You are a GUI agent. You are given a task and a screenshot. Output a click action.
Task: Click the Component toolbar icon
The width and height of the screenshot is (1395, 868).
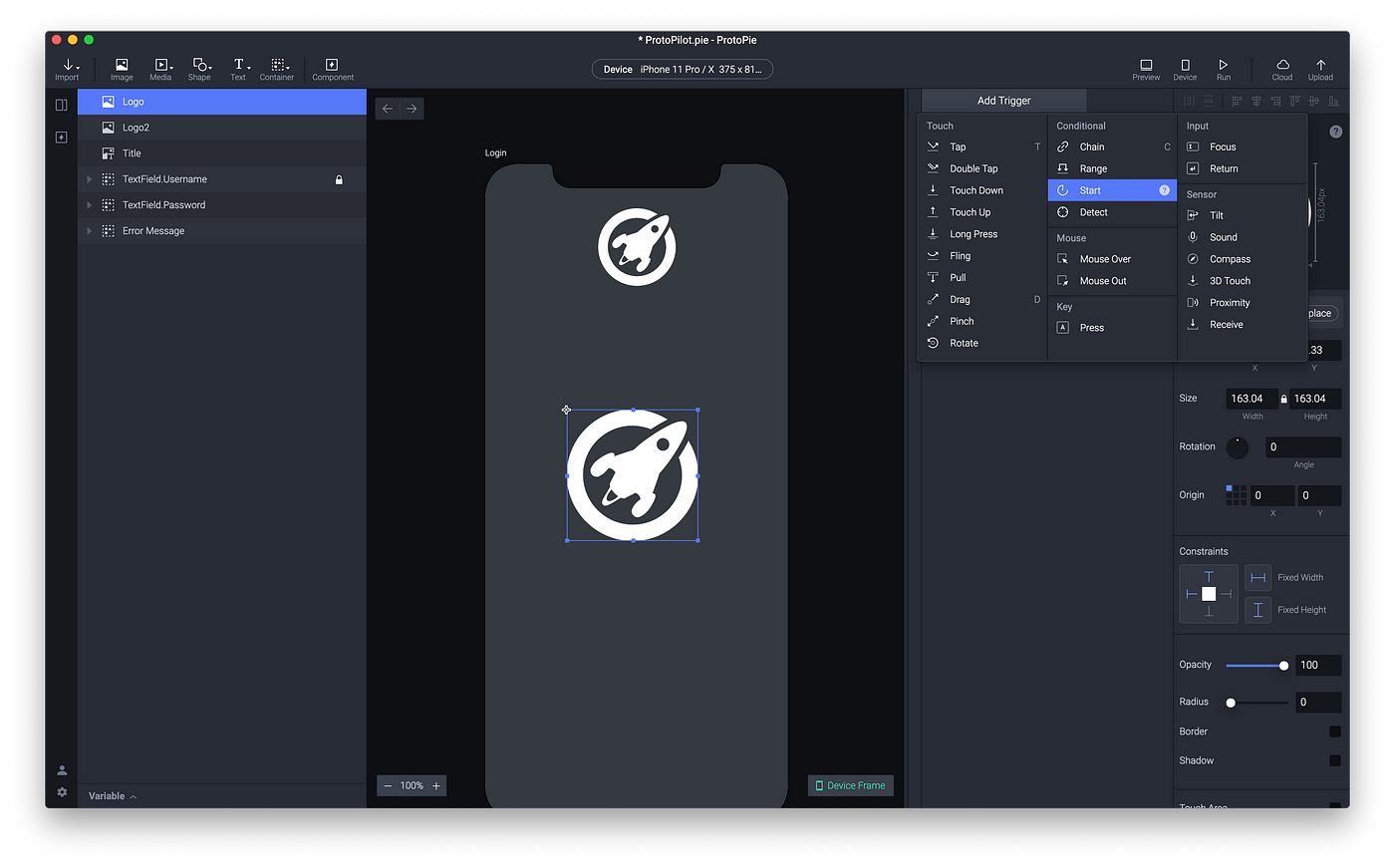click(x=333, y=69)
